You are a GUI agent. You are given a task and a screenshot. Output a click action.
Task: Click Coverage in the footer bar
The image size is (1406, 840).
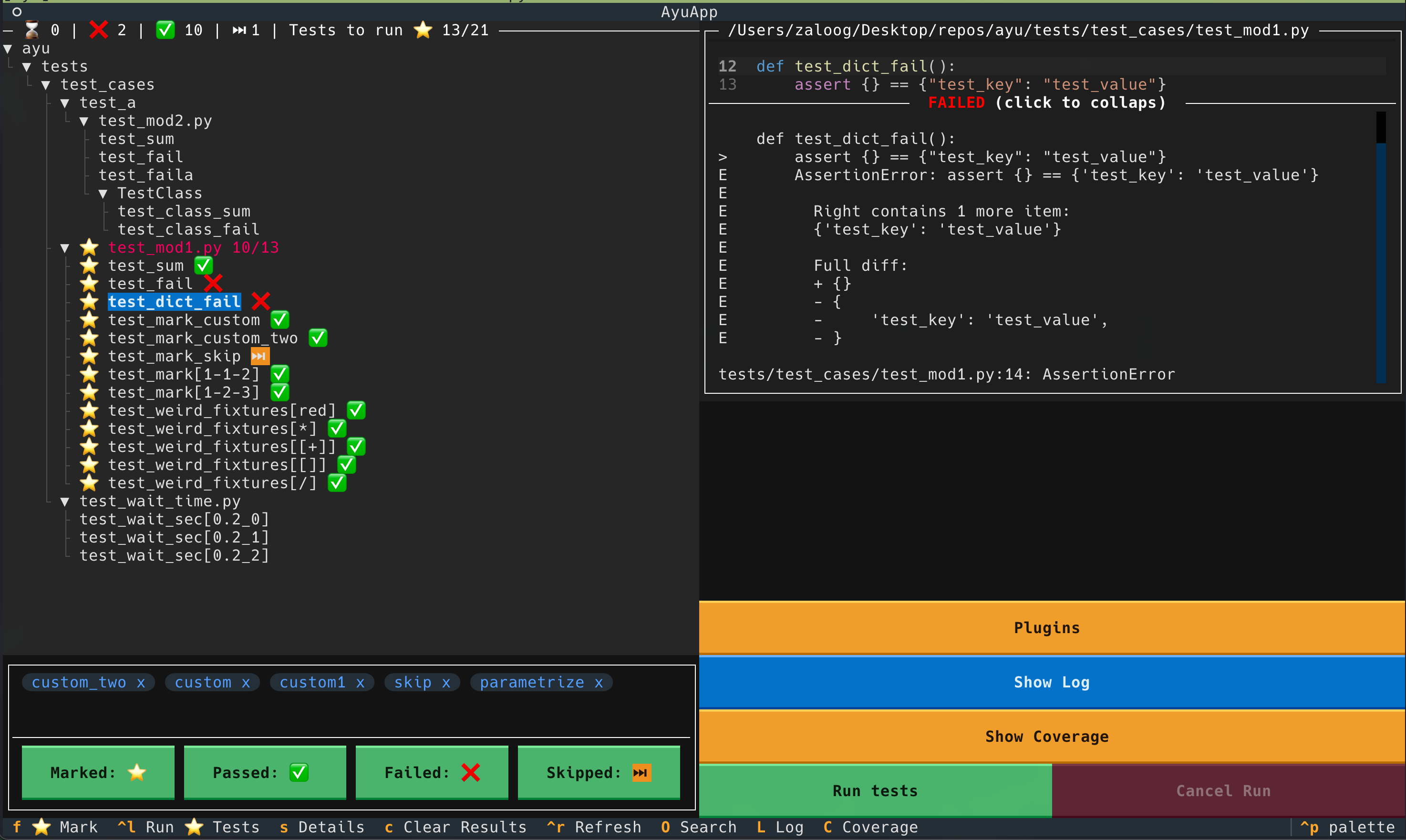click(x=870, y=827)
